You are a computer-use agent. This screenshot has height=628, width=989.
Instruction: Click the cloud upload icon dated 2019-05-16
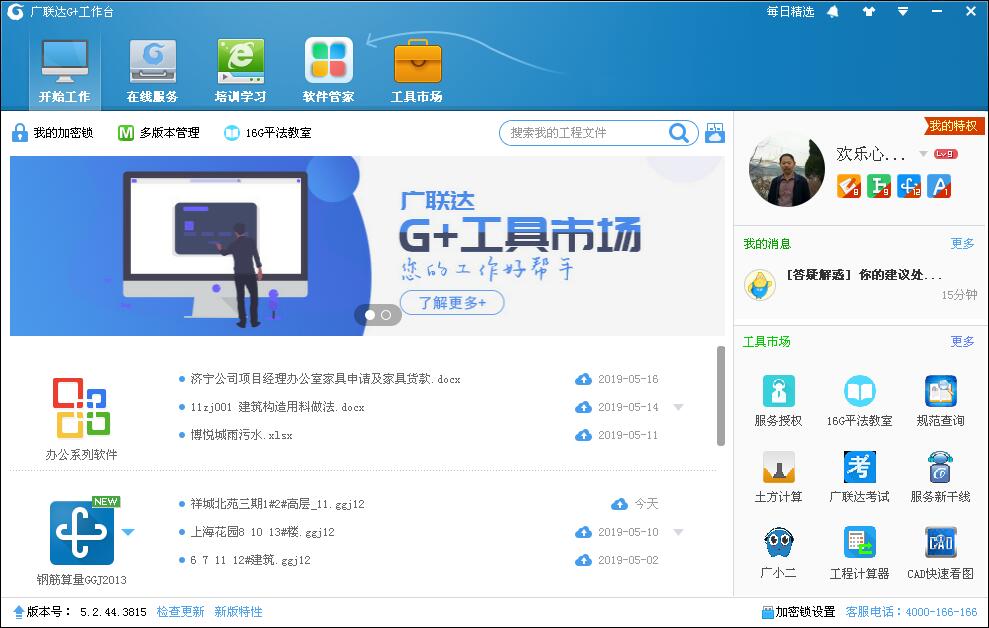coord(583,379)
